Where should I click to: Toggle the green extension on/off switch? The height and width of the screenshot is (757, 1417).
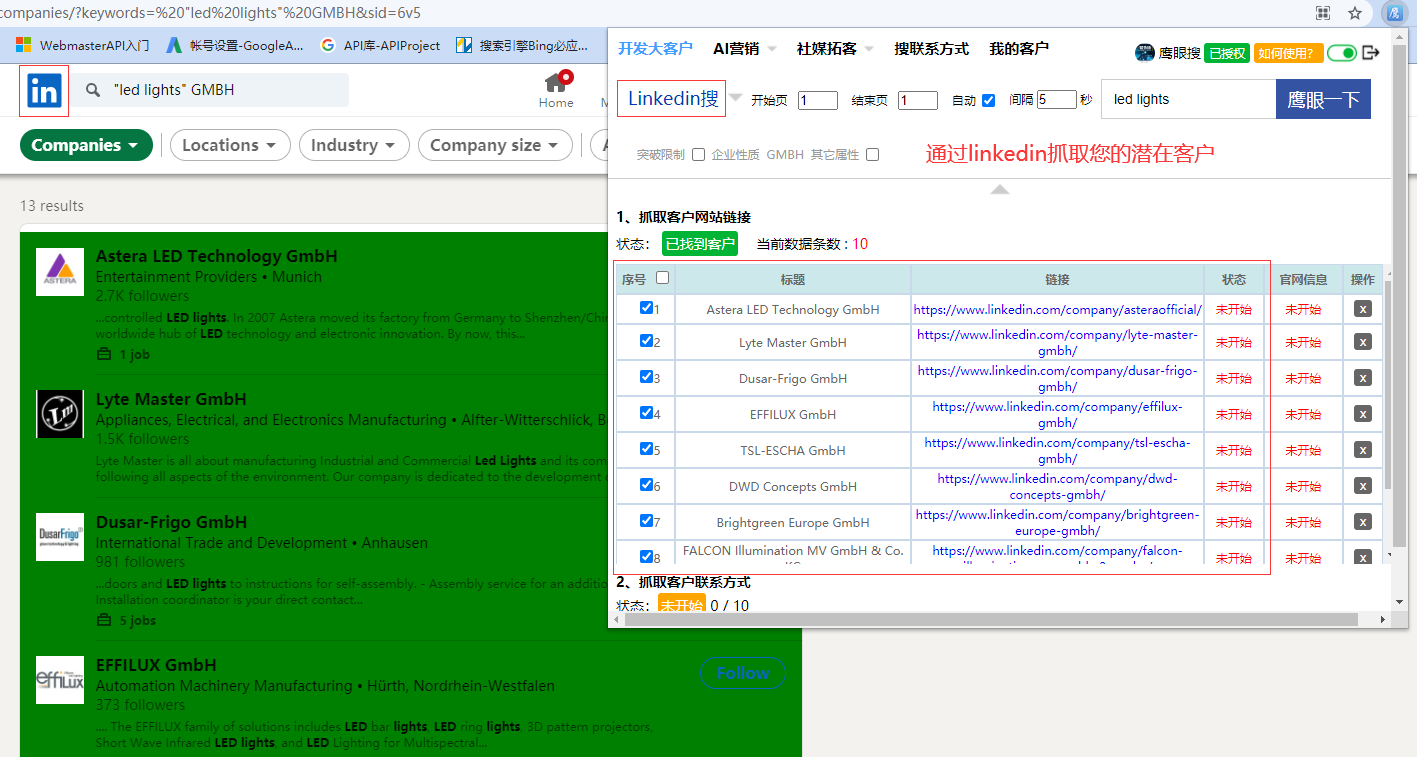point(1342,53)
